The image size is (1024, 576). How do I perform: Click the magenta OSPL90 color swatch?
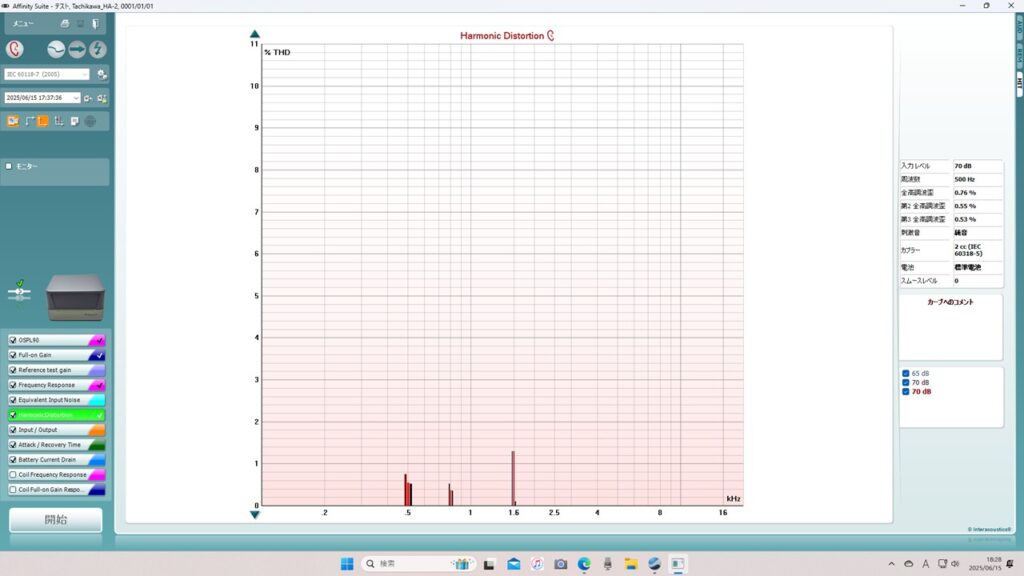click(x=97, y=340)
